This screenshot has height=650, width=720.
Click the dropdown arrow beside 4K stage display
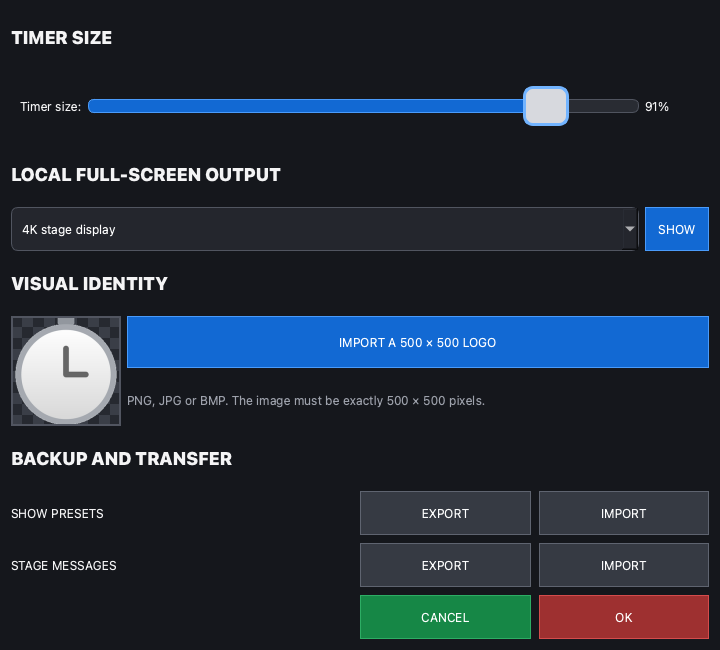[x=630, y=229]
